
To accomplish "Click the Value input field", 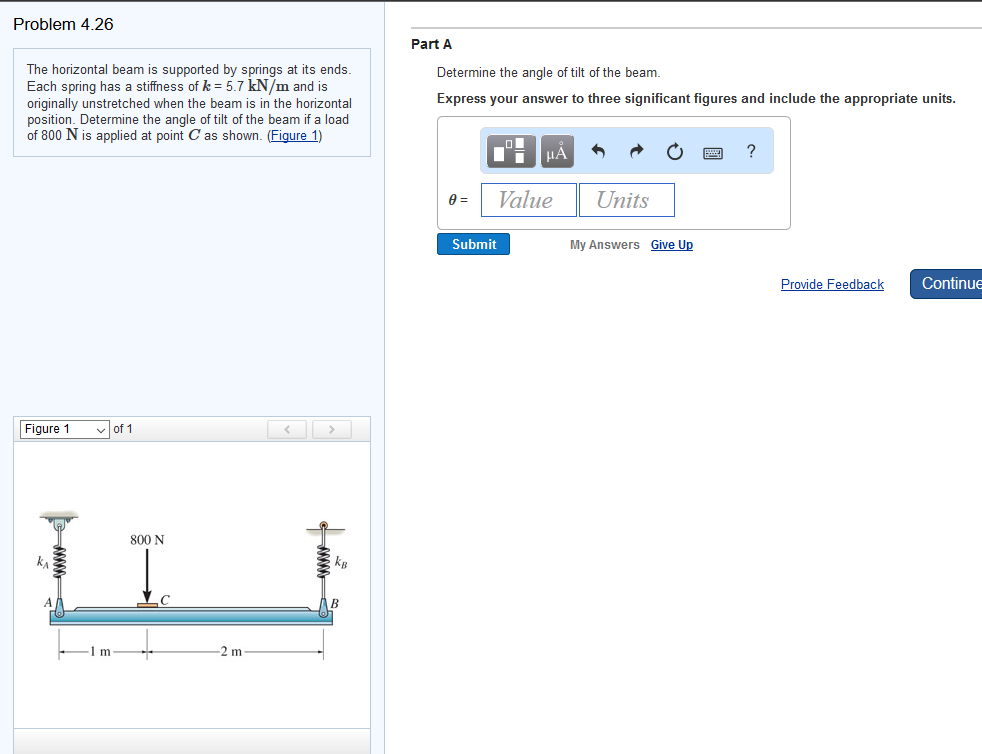I will coord(528,200).
